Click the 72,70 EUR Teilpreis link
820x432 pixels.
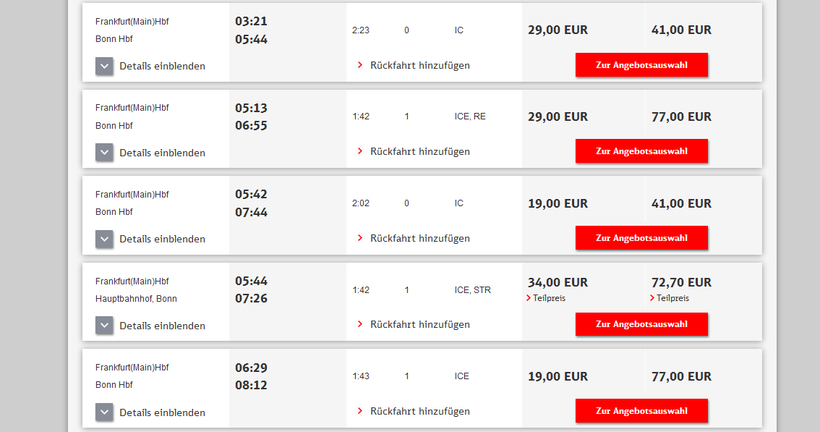tap(673, 298)
